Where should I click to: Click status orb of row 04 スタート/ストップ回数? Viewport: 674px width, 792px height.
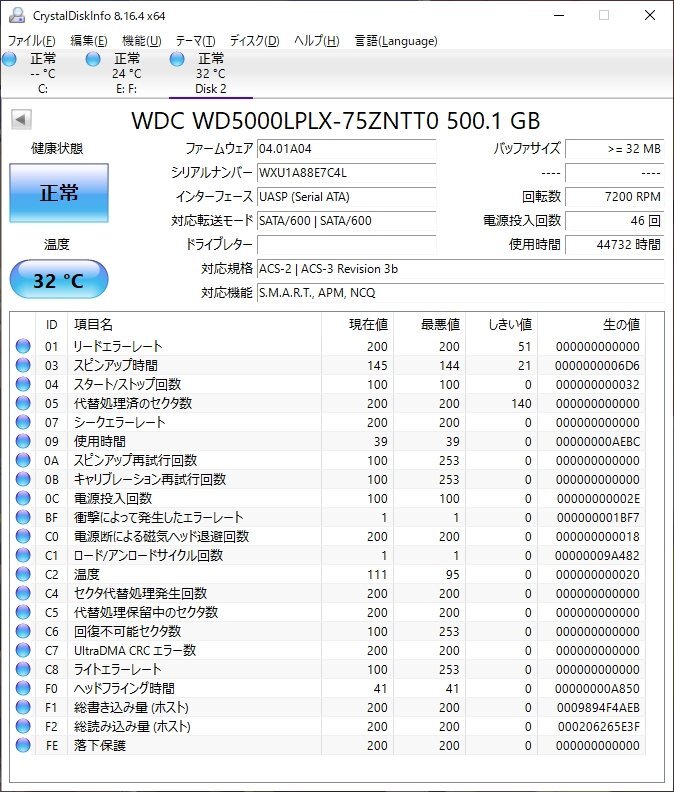pyautogui.click(x=23, y=384)
